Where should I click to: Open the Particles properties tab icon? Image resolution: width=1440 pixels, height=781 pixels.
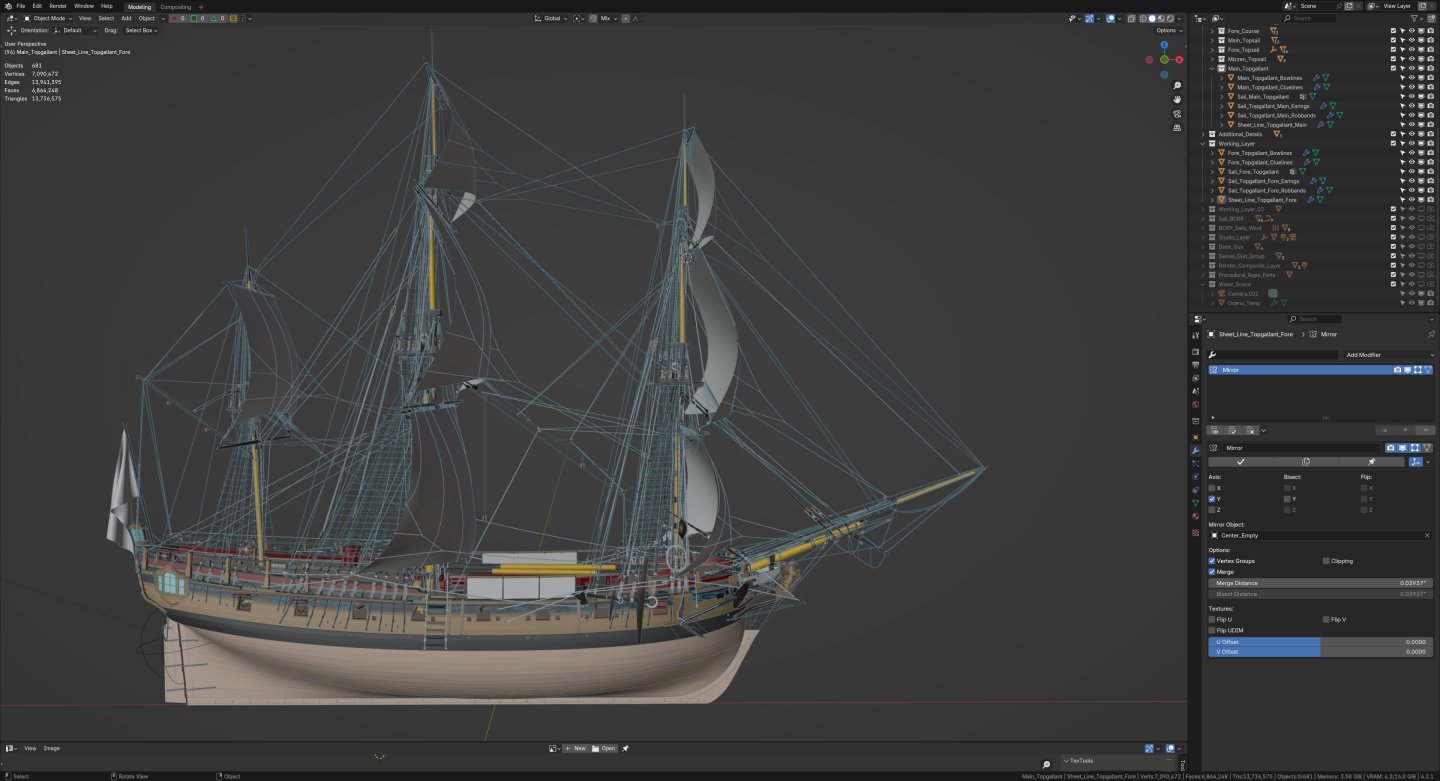click(x=1195, y=463)
